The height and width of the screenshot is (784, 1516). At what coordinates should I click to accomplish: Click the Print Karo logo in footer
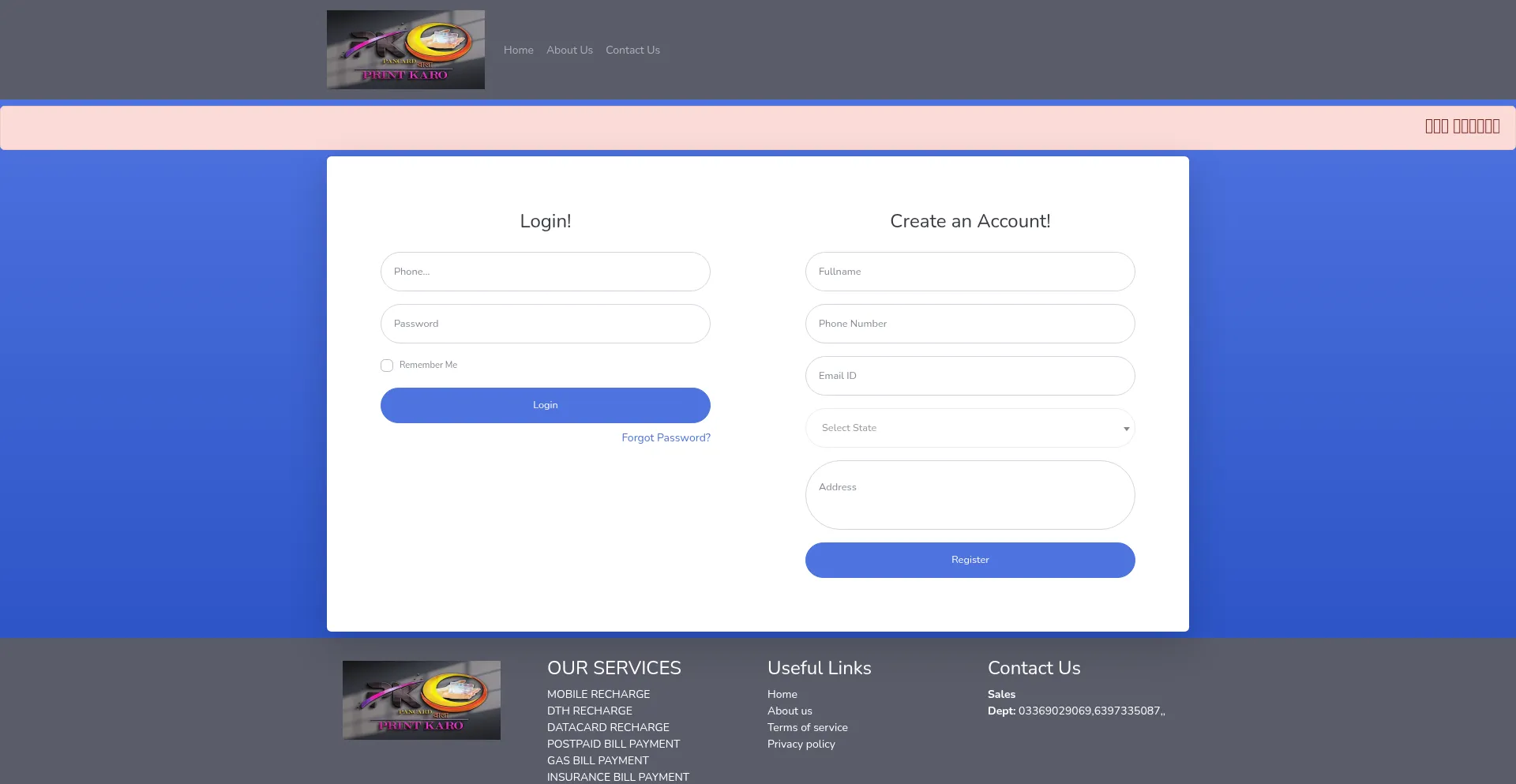point(421,700)
